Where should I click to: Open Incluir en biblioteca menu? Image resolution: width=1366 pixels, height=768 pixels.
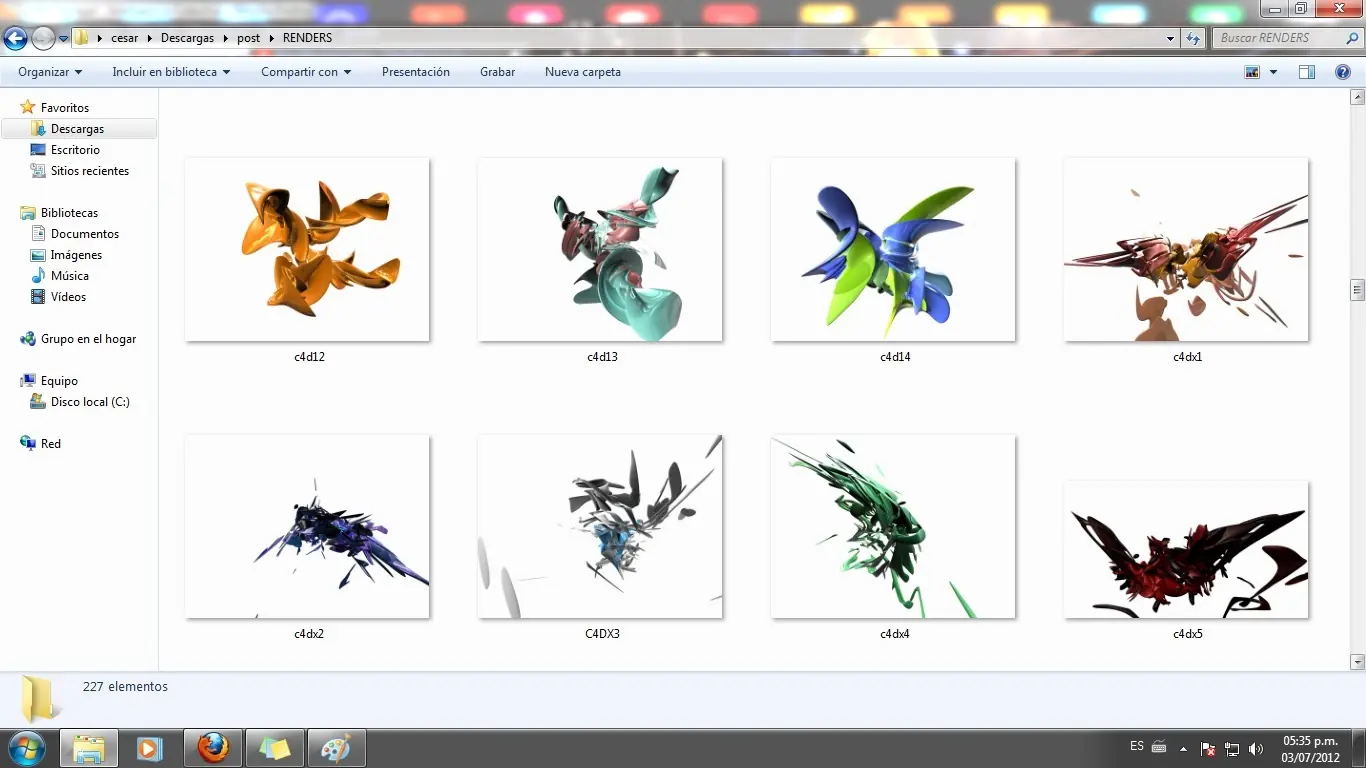(x=171, y=72)
